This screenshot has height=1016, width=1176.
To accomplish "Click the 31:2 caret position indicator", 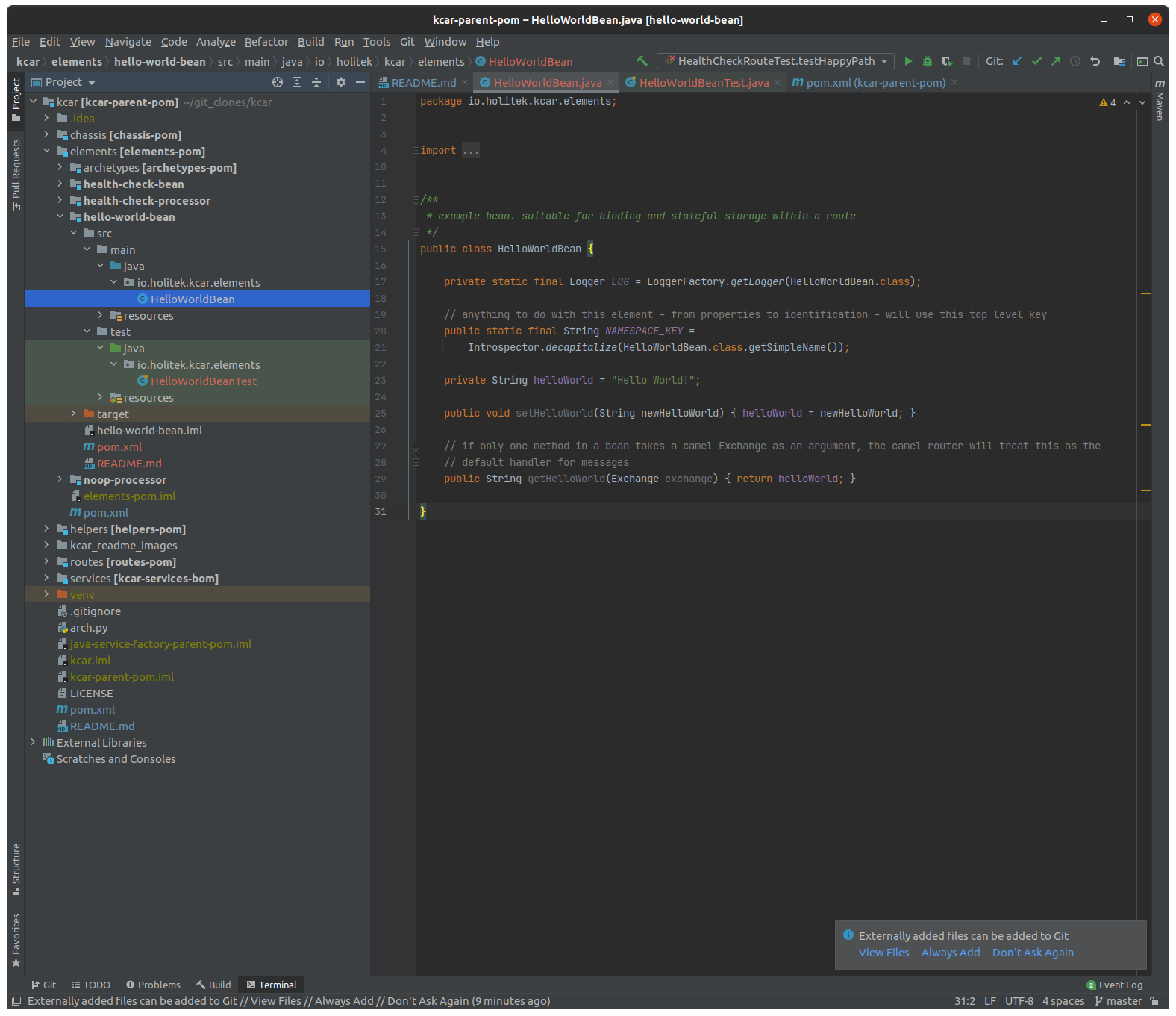I will pos(964,1001).
